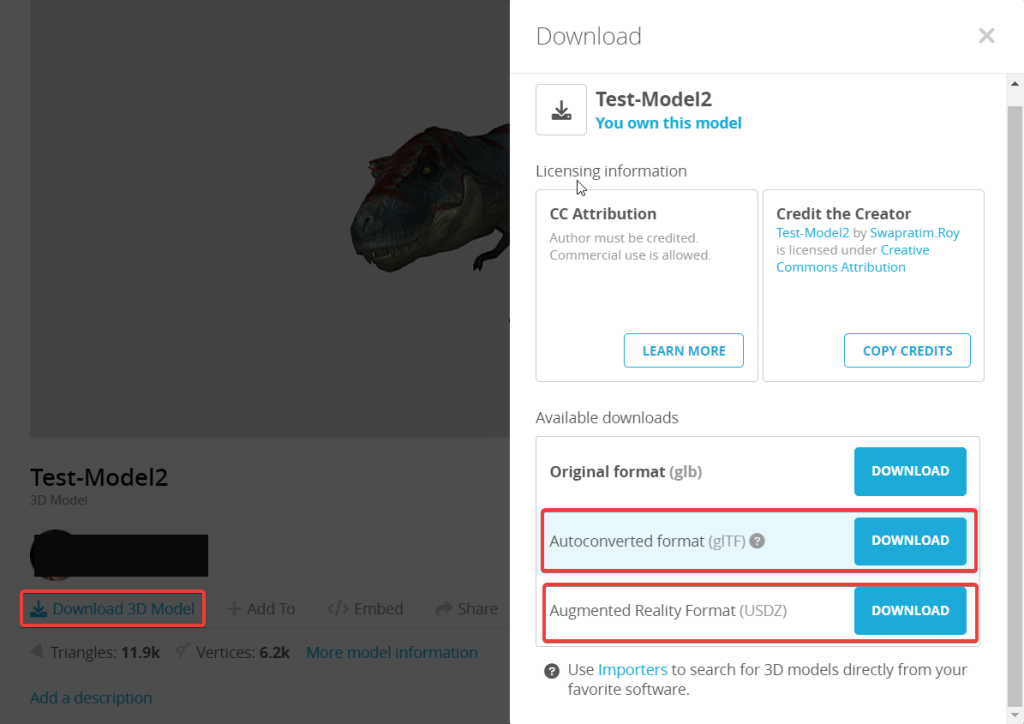Image resolution: width=1024 pixels, height=724 pixels.
Task: Follow the Importers link
Action: pyautogui.click(x=632, y=670)
